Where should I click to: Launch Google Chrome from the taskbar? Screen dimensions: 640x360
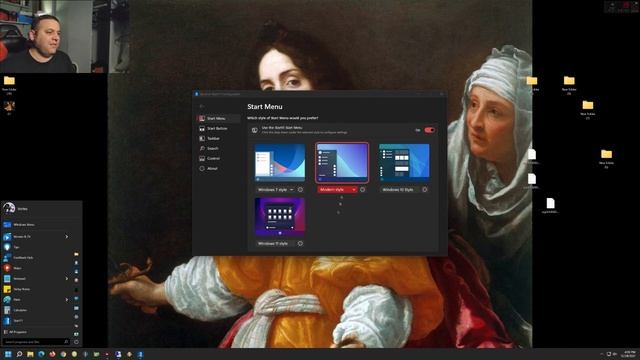coord(63,354)
